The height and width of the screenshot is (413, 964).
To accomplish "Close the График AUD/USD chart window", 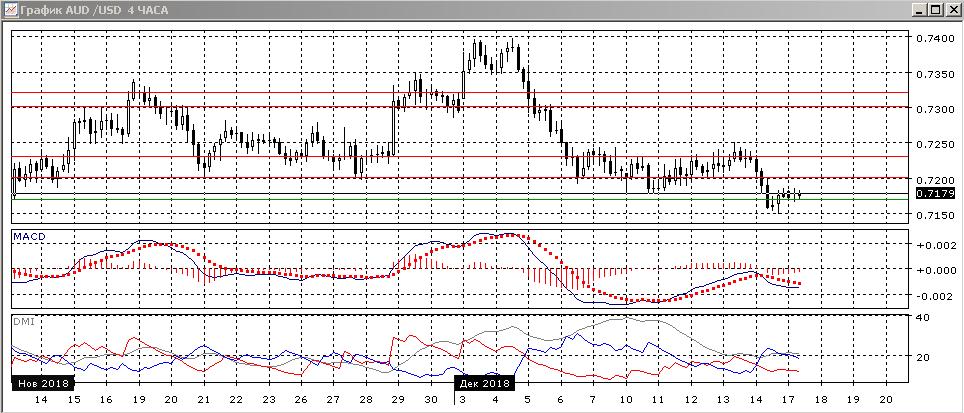I will [x=951, y=10].
